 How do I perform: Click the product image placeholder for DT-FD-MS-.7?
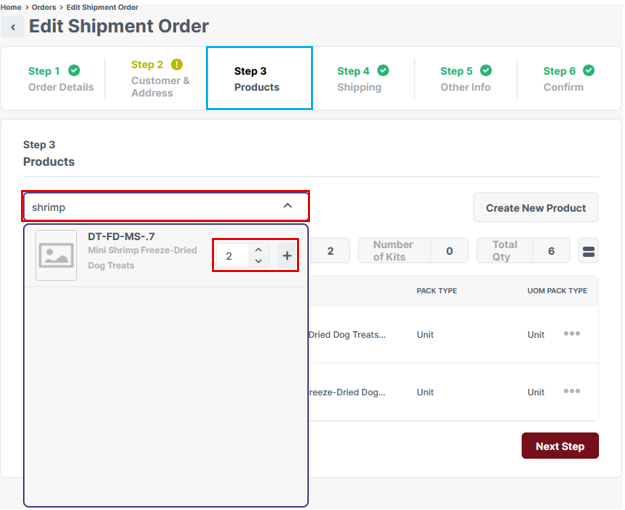click(x=56, y=256)
